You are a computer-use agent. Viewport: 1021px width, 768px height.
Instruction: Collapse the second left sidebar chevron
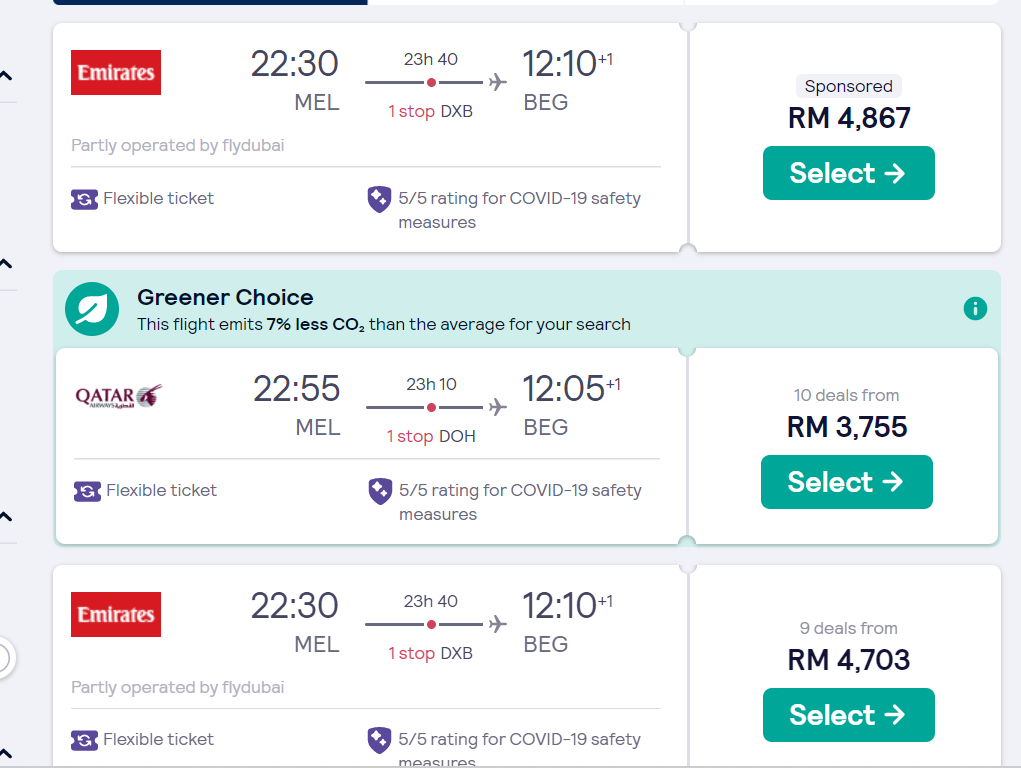pyautogui.click(x=6, y=264)
